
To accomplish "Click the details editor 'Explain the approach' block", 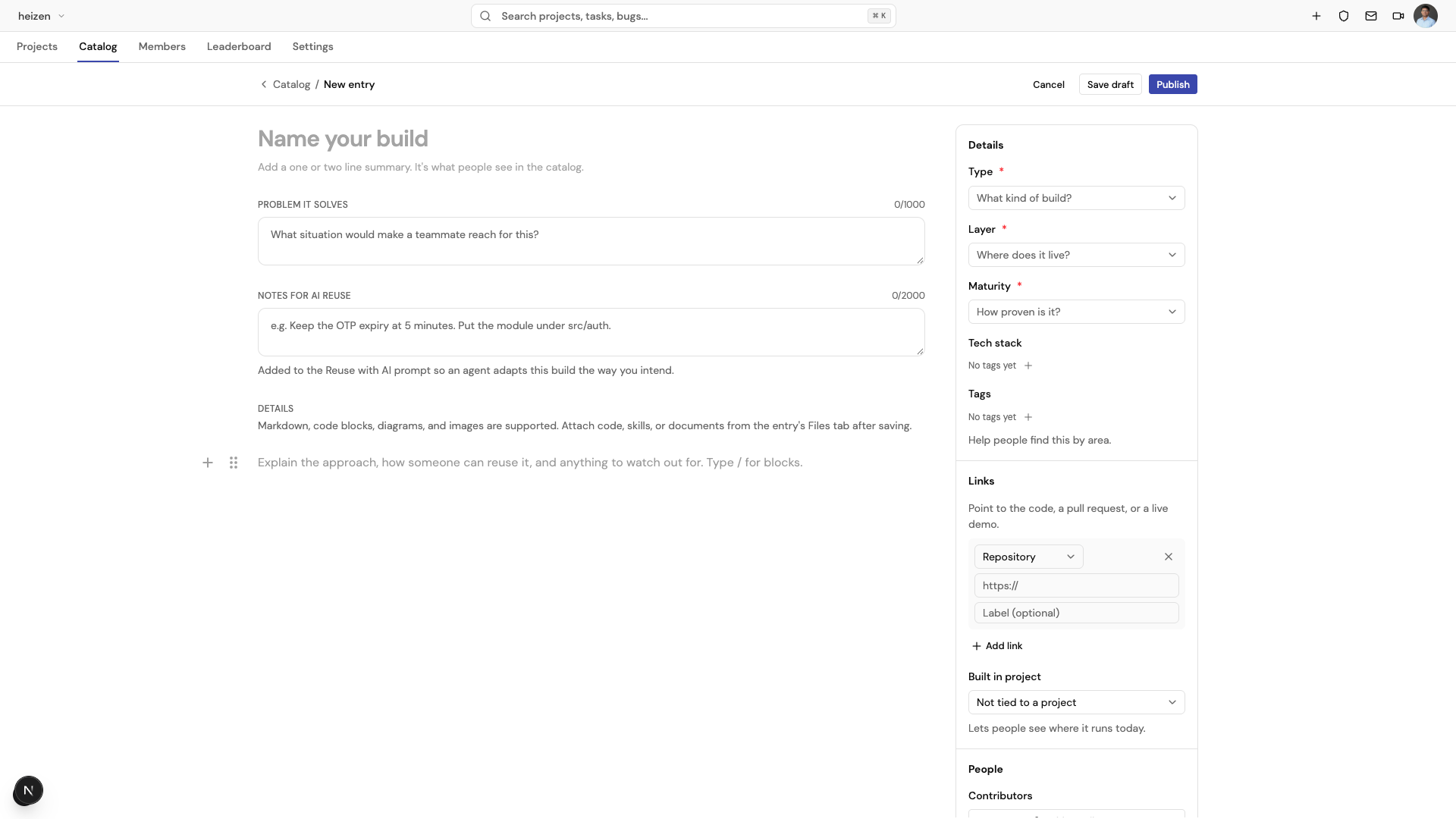I will point(591,463).
